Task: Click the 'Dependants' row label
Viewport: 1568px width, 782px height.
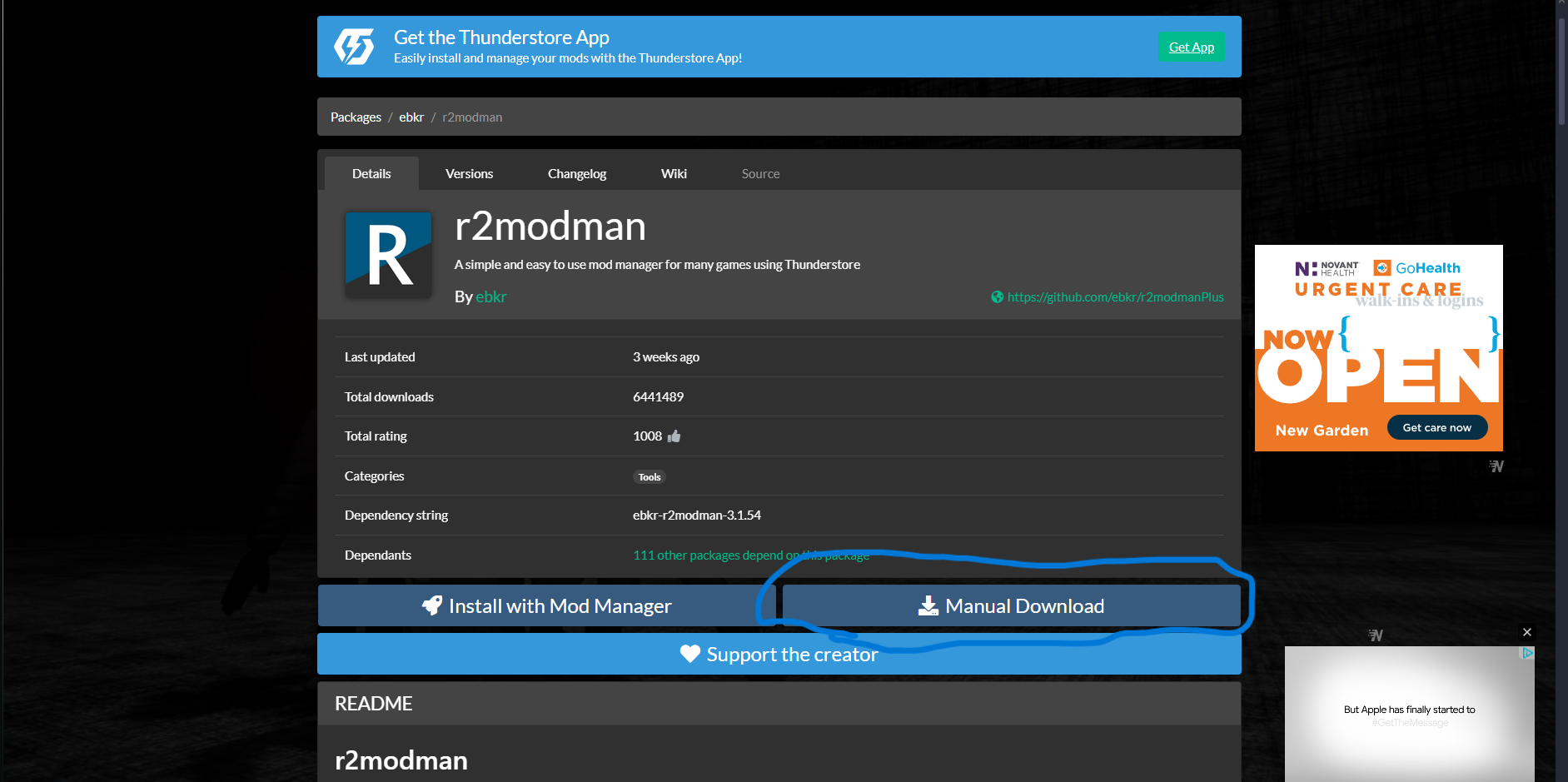Action: click(378, 555)
